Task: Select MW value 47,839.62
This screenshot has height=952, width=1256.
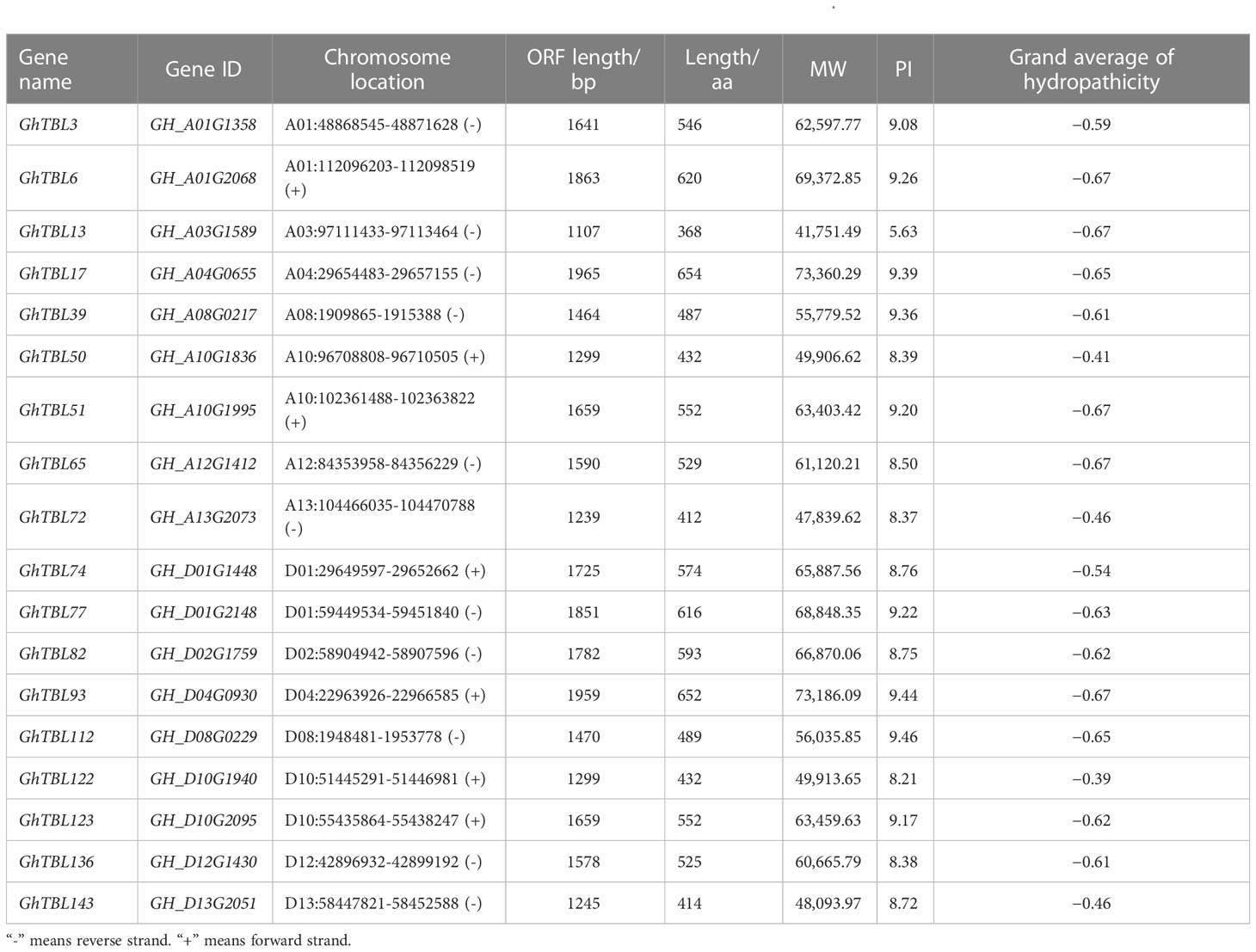Action: pyautogui.click(x=828, y=517)
